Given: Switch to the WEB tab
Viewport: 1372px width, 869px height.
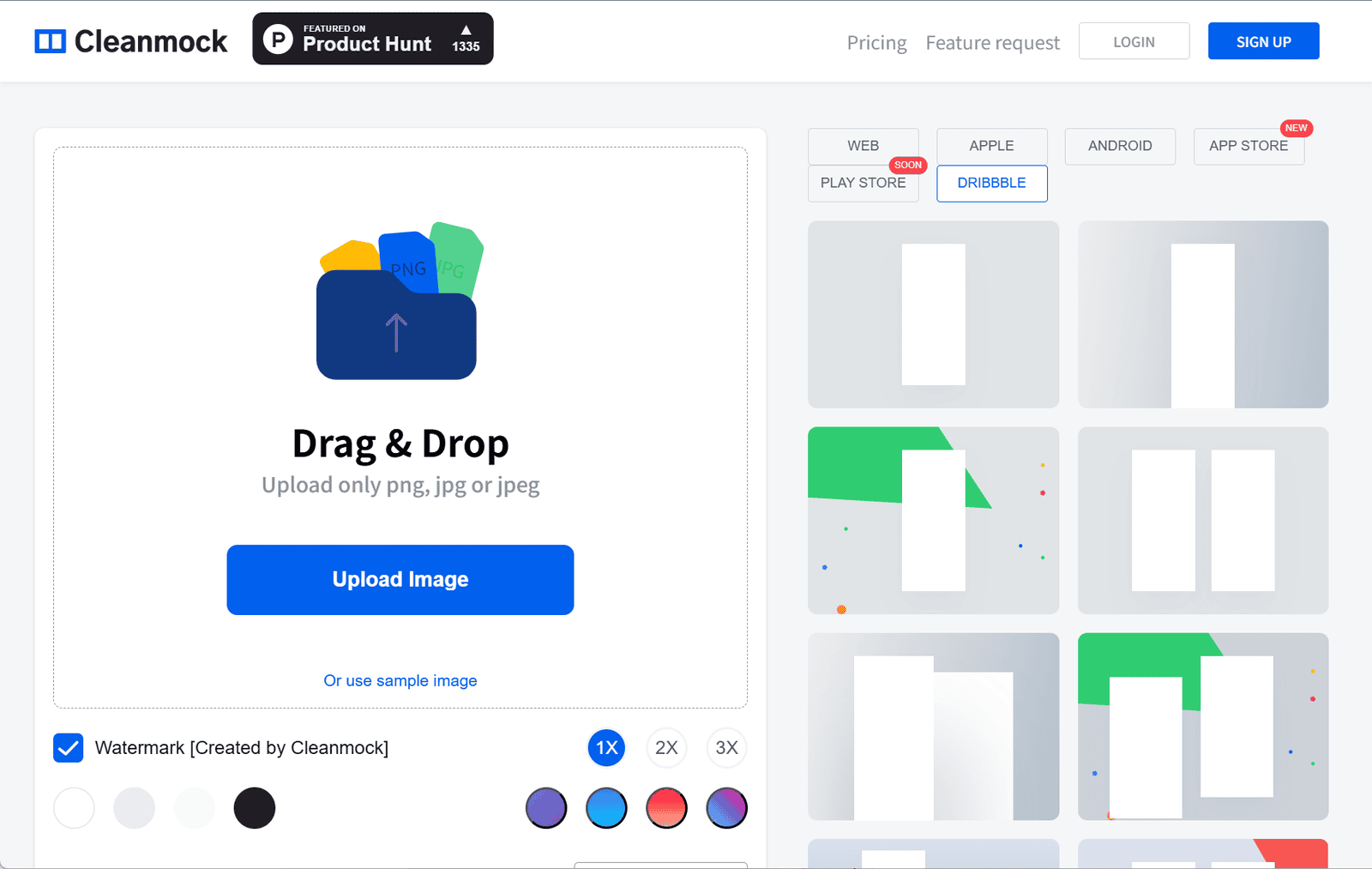Looking at the screenshot, I should point(863,146).
